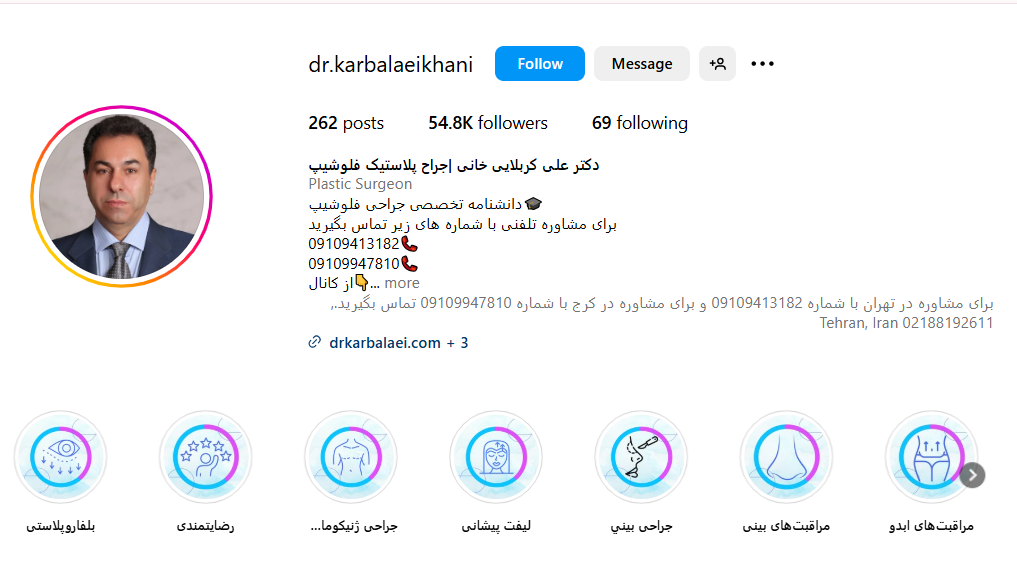Click the 262 posts count
This screenshot has height=585, width=1017.
[346, 123]
